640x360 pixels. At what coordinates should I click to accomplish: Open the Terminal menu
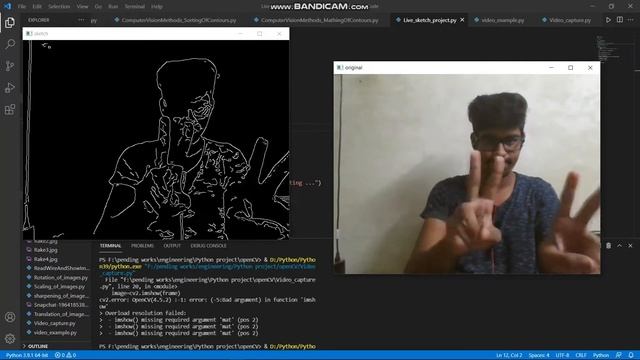pos(135,7)
